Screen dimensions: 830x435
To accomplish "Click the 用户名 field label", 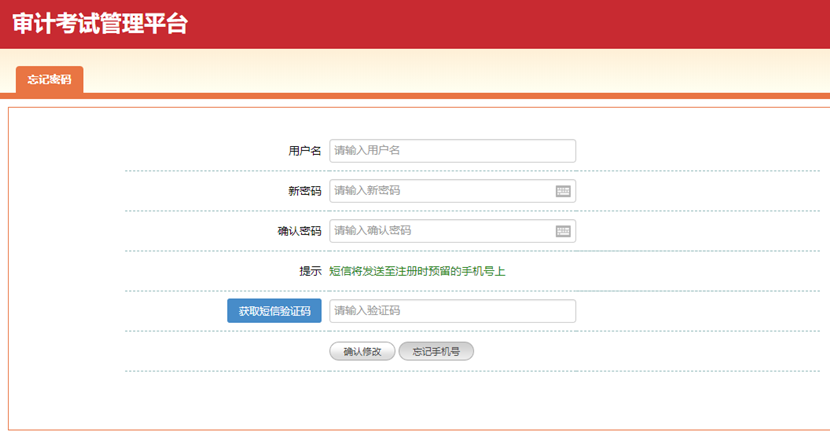I will (x=304, y=151).
